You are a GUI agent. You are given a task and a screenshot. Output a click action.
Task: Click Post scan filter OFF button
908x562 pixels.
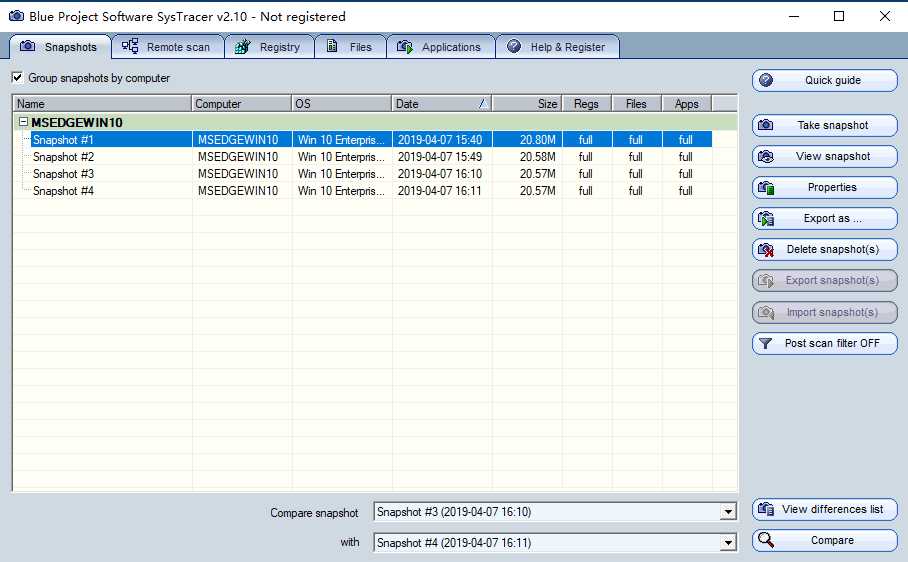825,343
